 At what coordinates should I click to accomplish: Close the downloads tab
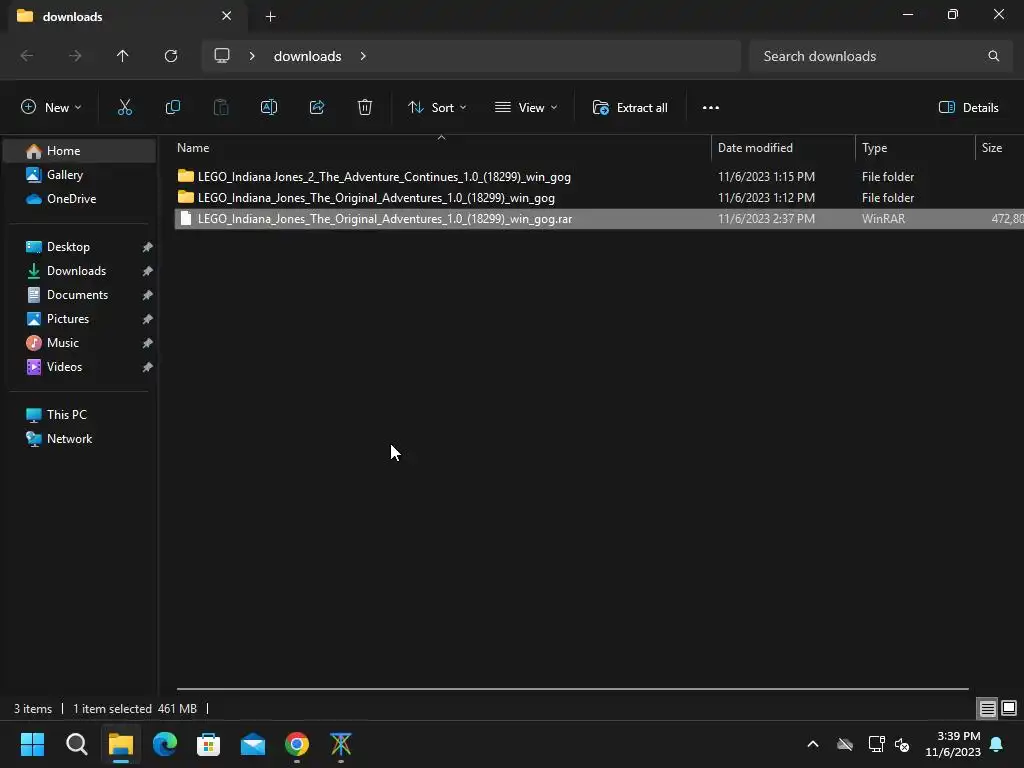click(227, 16)
